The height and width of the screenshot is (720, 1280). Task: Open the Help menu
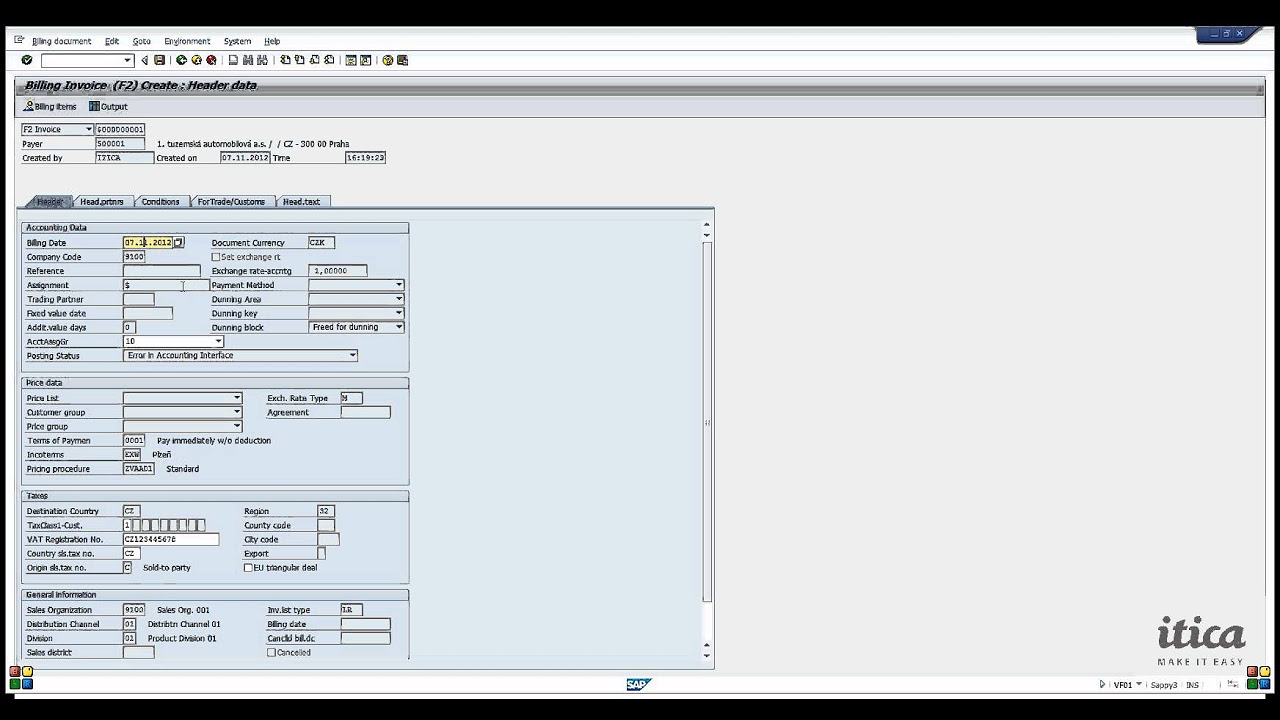272,41
